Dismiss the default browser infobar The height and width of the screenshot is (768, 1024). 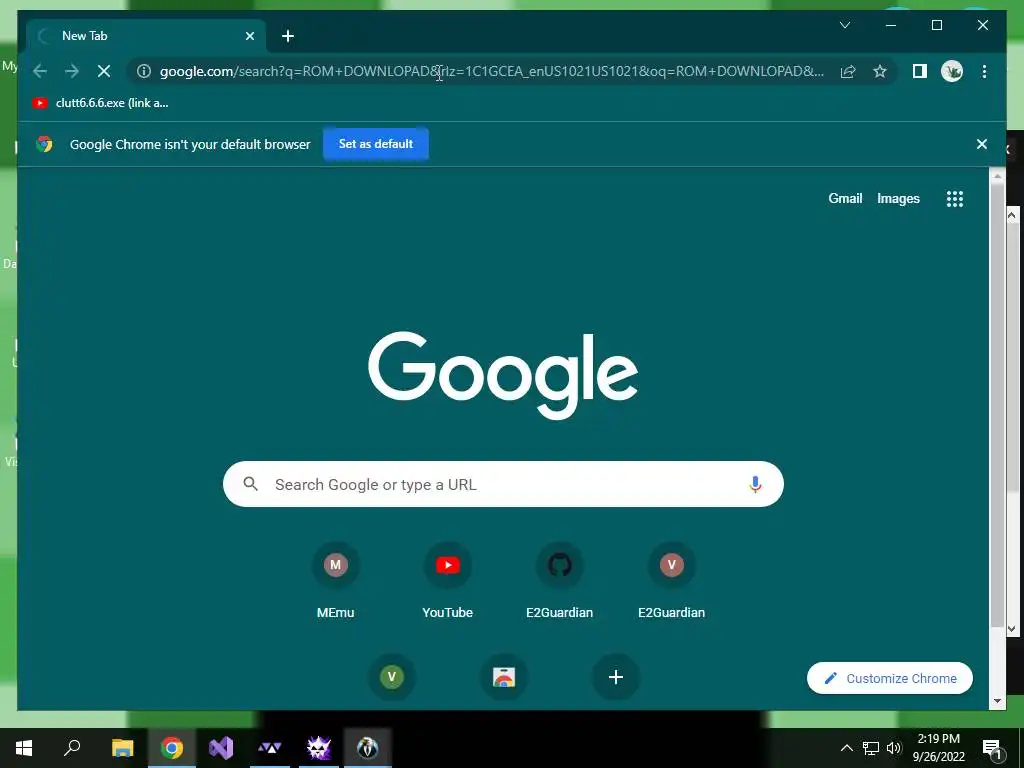(x=982, y=144)
